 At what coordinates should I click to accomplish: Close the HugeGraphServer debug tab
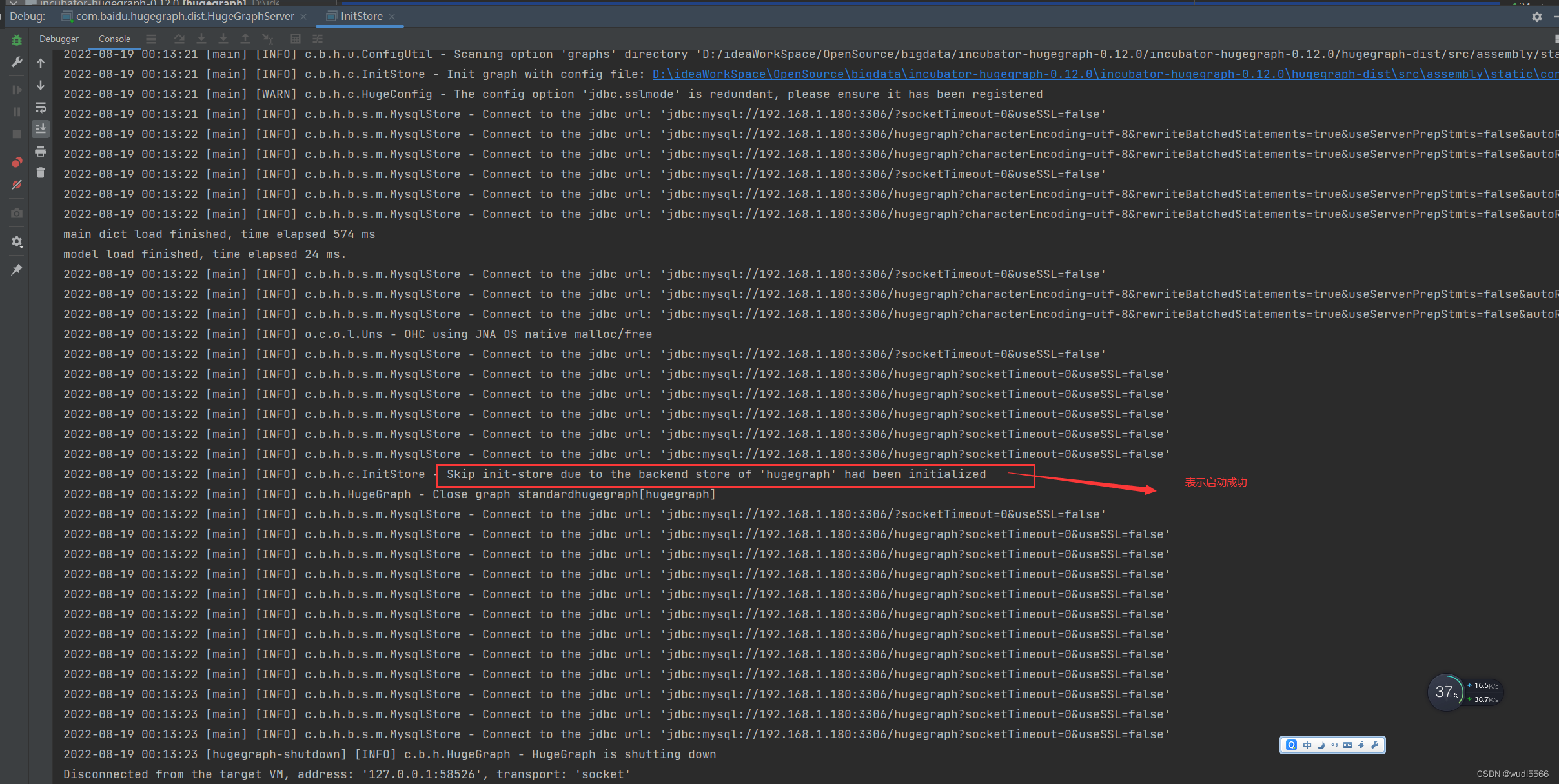pyautogui.click(x=303, y=17)
